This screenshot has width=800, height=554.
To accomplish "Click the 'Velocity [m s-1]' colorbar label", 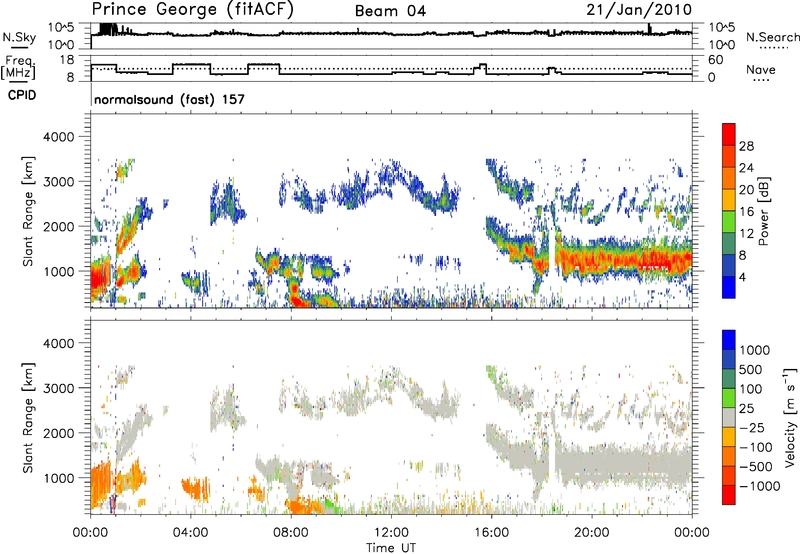I will pos(790,417).
